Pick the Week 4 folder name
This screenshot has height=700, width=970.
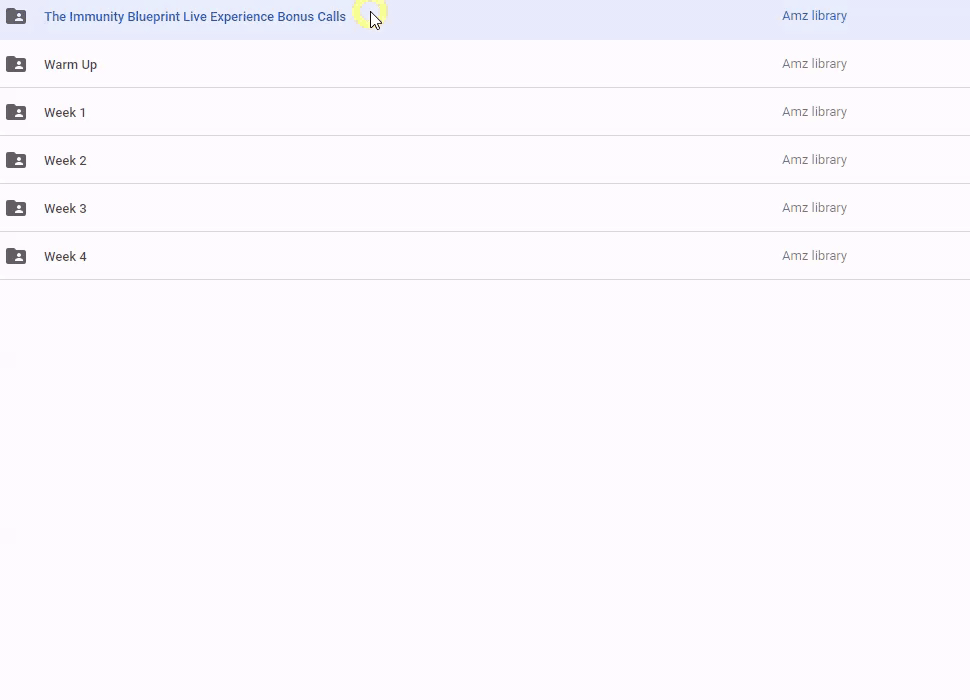(65, 257)
